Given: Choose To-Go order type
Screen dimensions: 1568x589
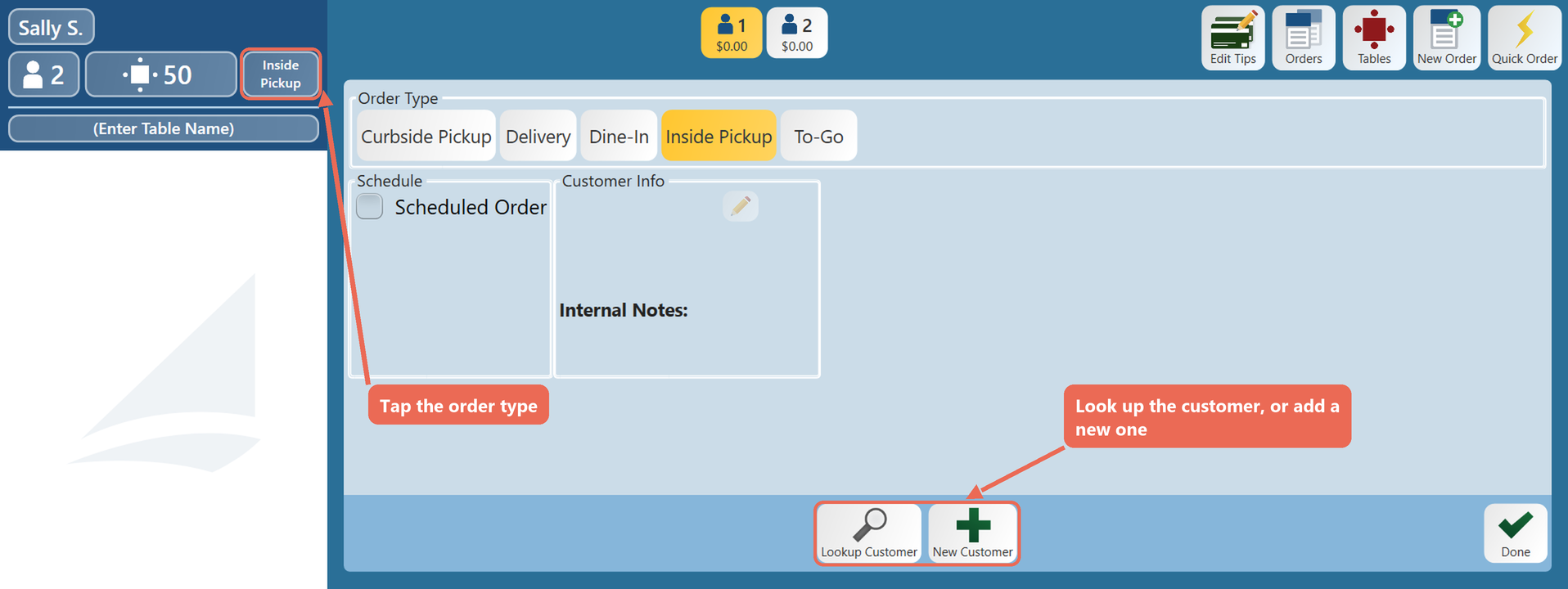Looking at the screenshot, I should [818, 136].
